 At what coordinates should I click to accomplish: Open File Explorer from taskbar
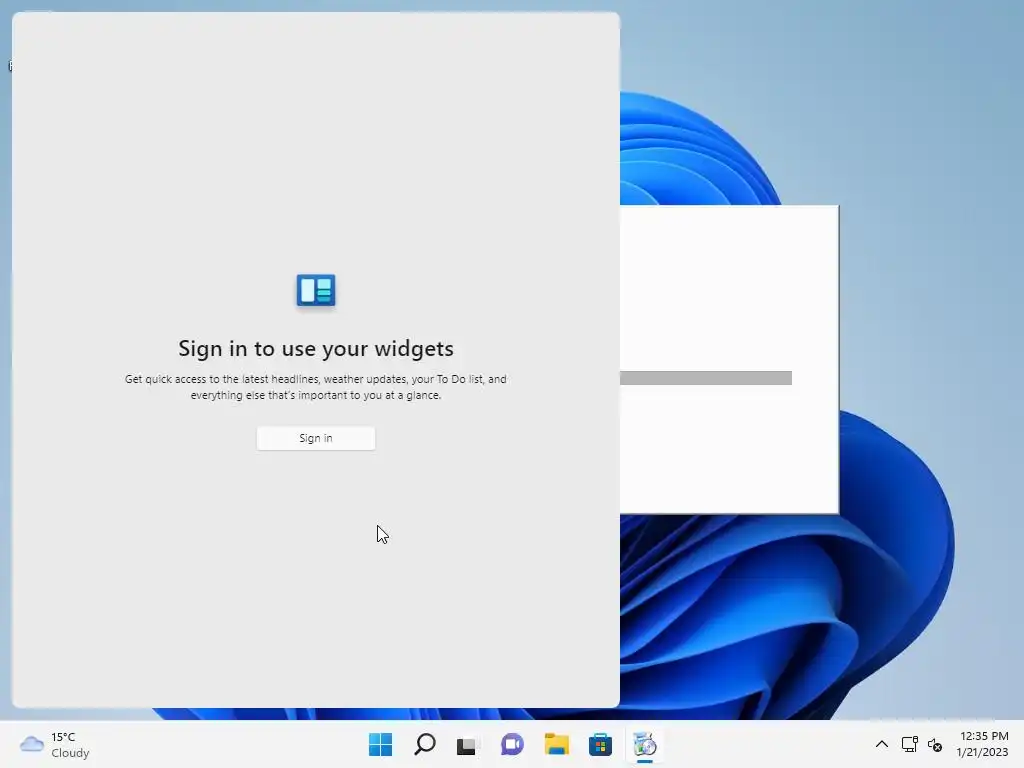(556, 744)
